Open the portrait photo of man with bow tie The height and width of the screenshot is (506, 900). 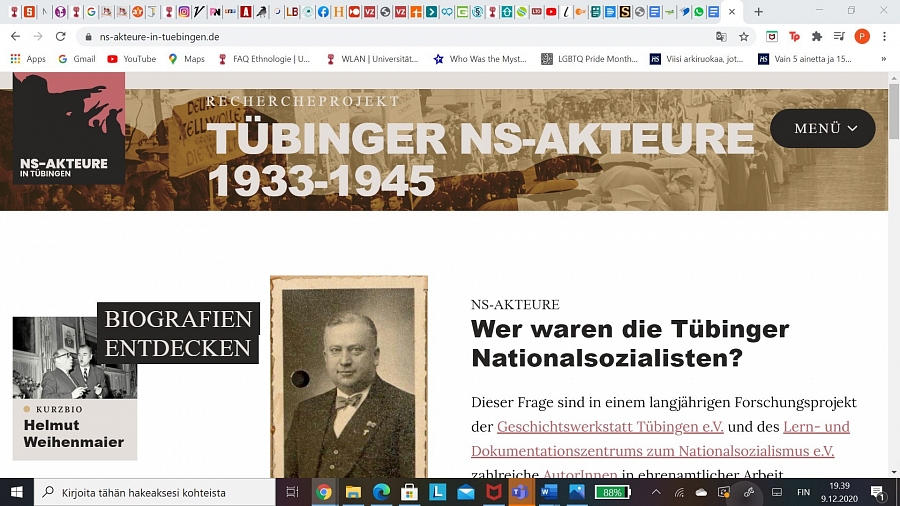coord(349,377)
